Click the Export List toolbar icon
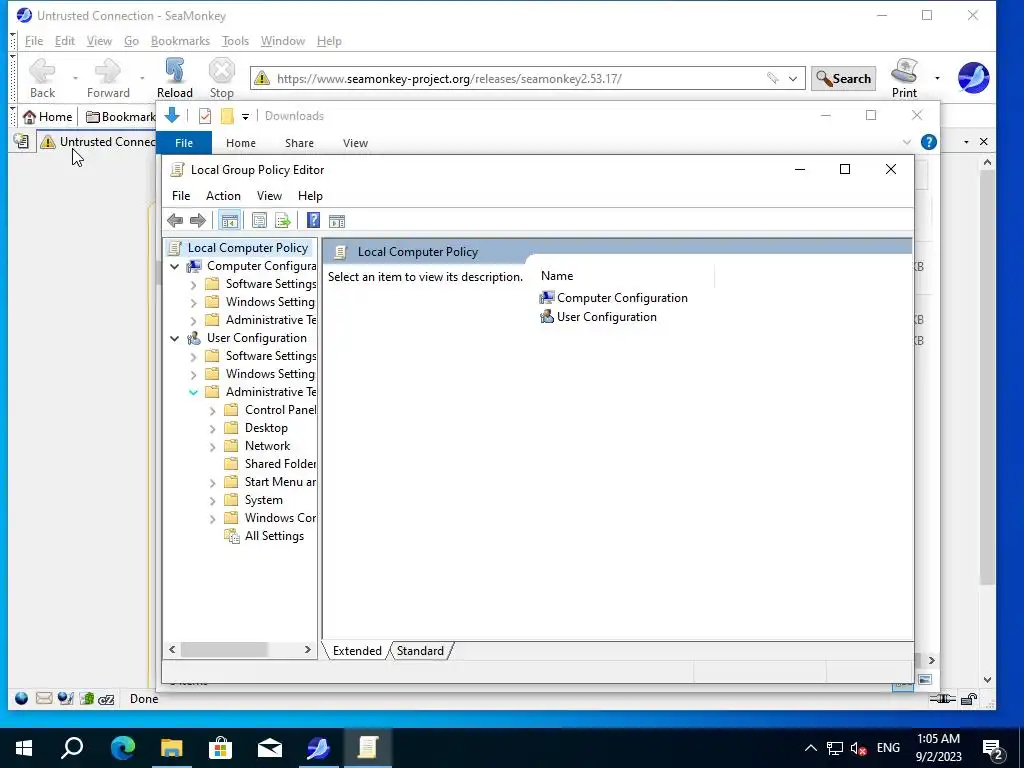Image resolution: width=1024 pixels, height=768 pixels. point(283,221)
